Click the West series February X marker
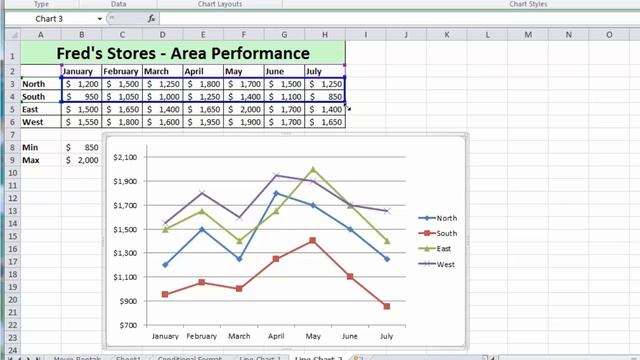 point(202,193)
